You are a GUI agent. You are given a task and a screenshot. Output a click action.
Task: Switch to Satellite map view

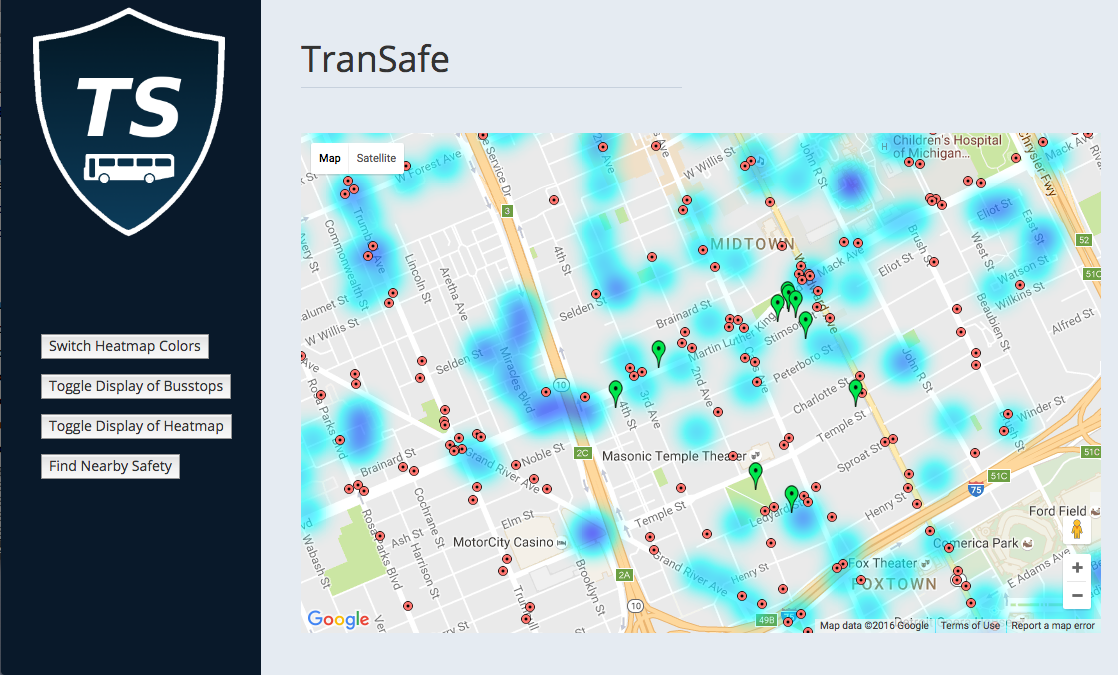pyautogui.click(x=376, y=158)
